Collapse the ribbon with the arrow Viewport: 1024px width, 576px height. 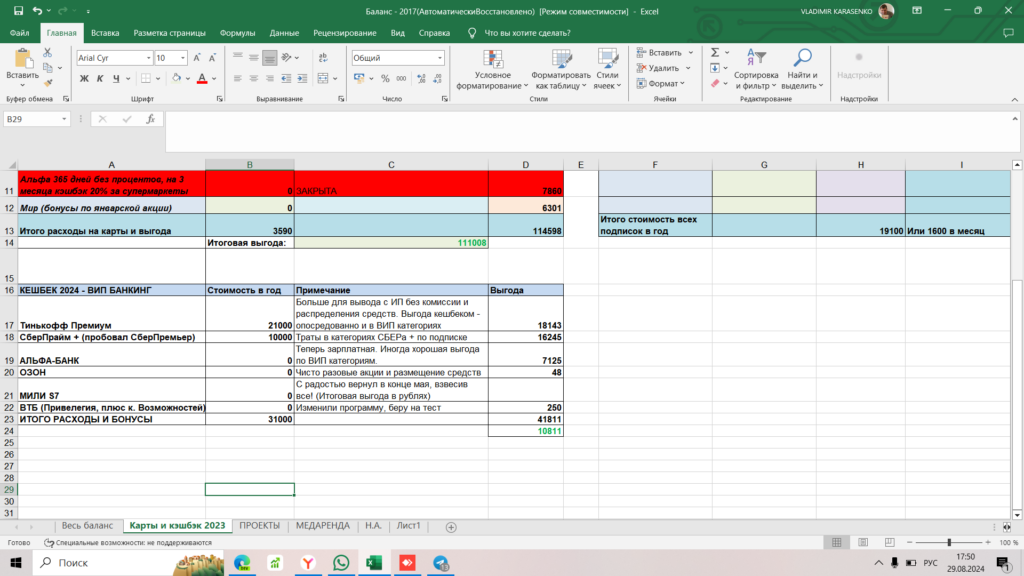pyautogui.click(x=1014, y=99)
